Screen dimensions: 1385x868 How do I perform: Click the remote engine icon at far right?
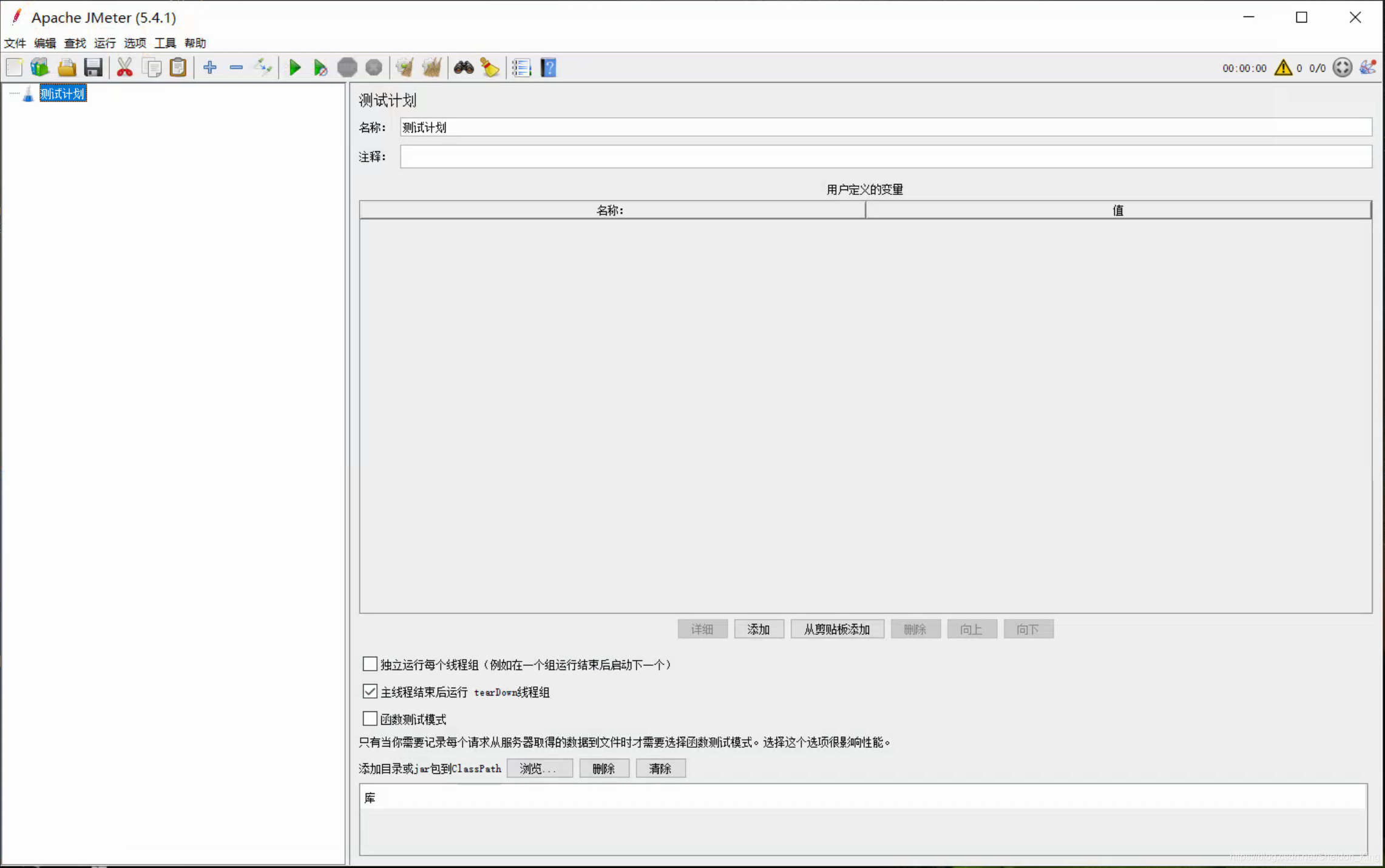click(1368, 67)
